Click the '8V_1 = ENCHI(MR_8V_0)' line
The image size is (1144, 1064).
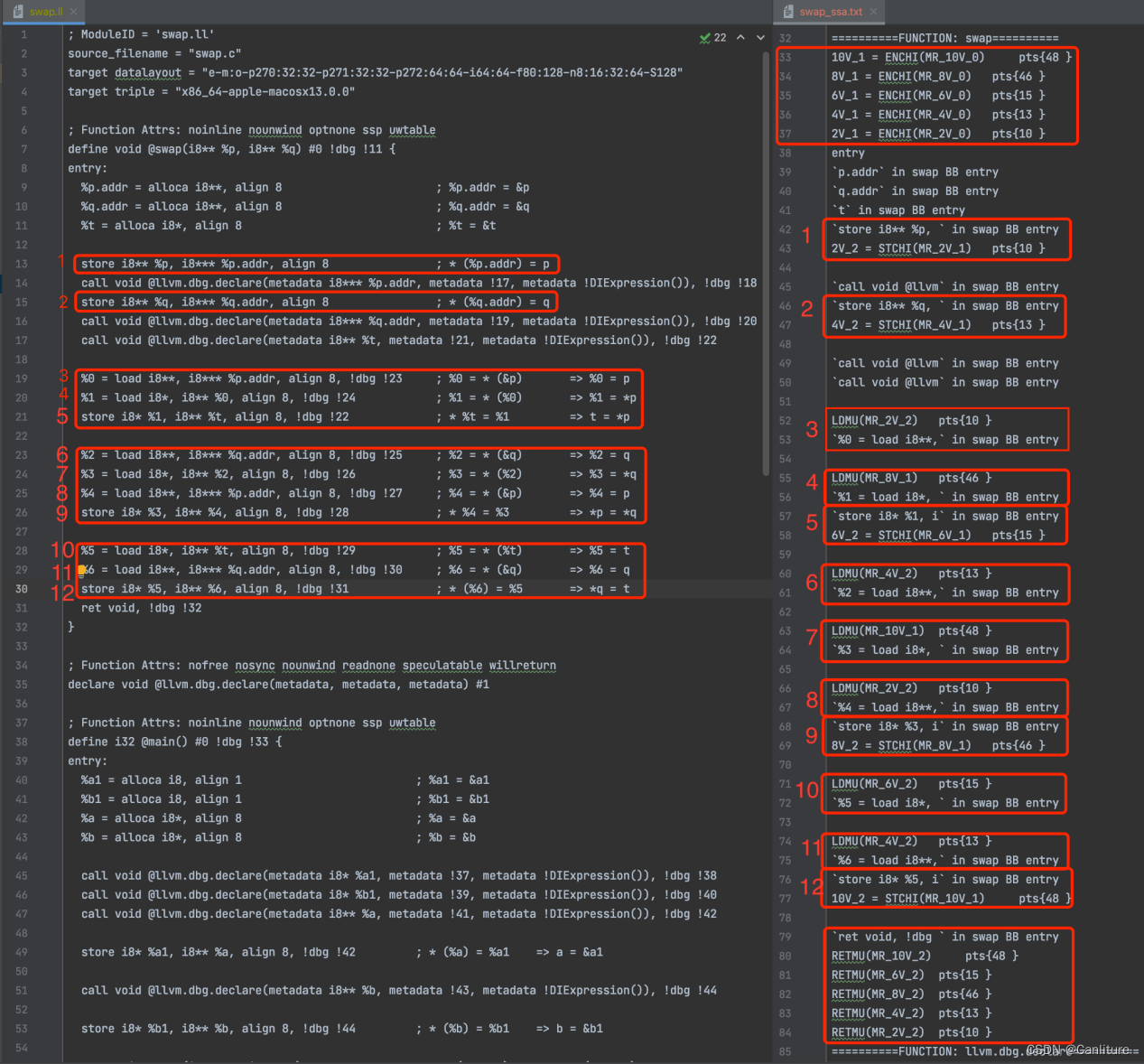coord(938,76)
